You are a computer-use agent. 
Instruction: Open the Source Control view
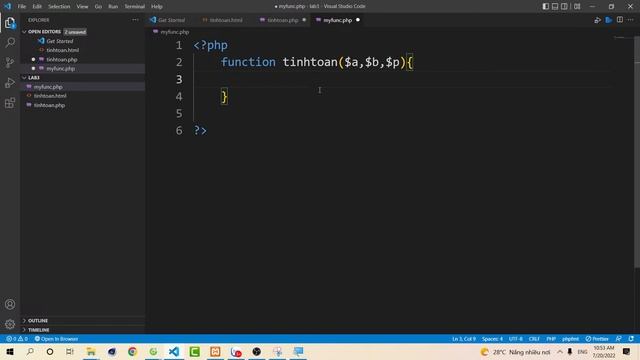pos(10,62)
